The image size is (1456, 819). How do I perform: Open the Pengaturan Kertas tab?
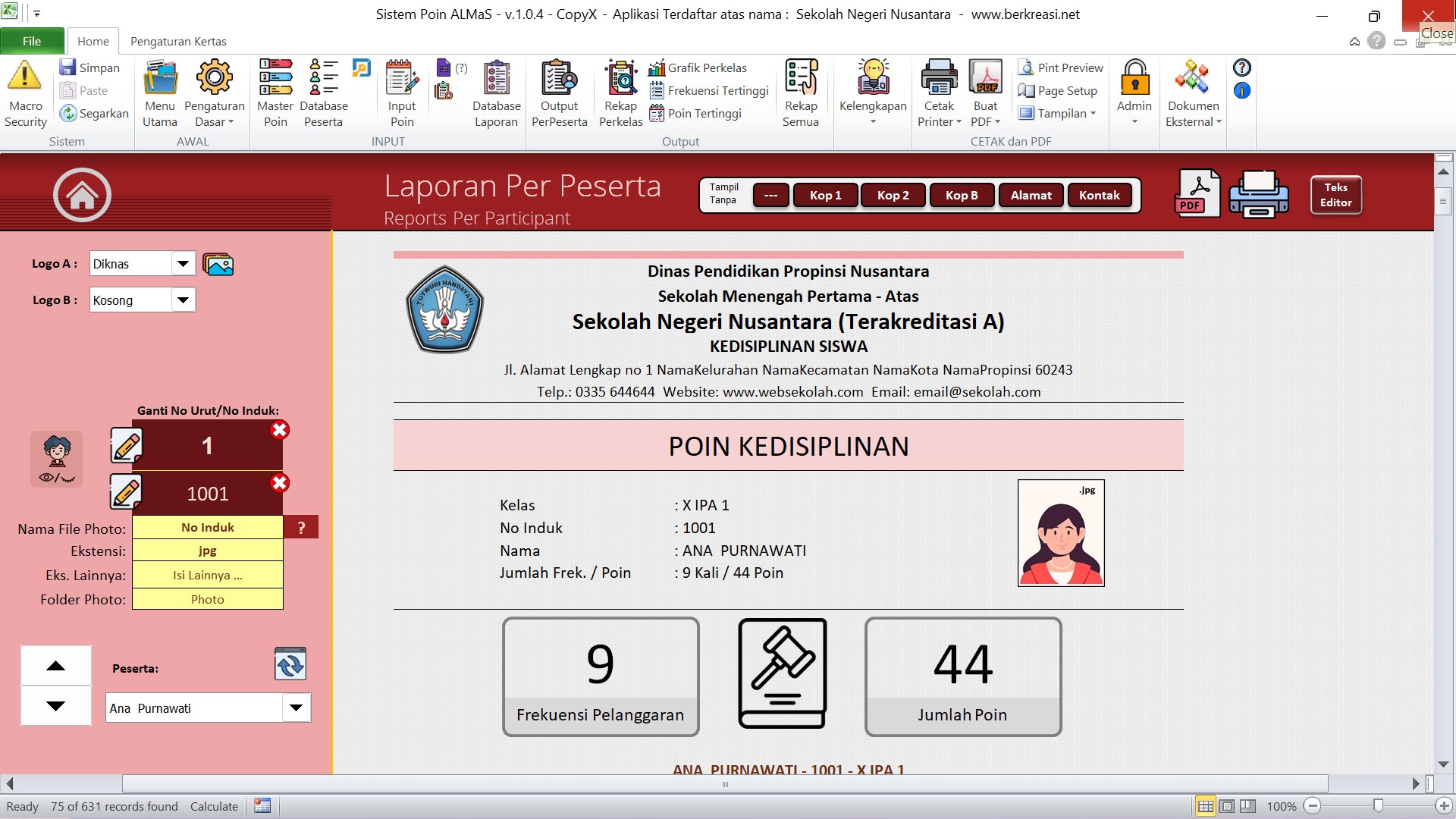coord(178,41)
